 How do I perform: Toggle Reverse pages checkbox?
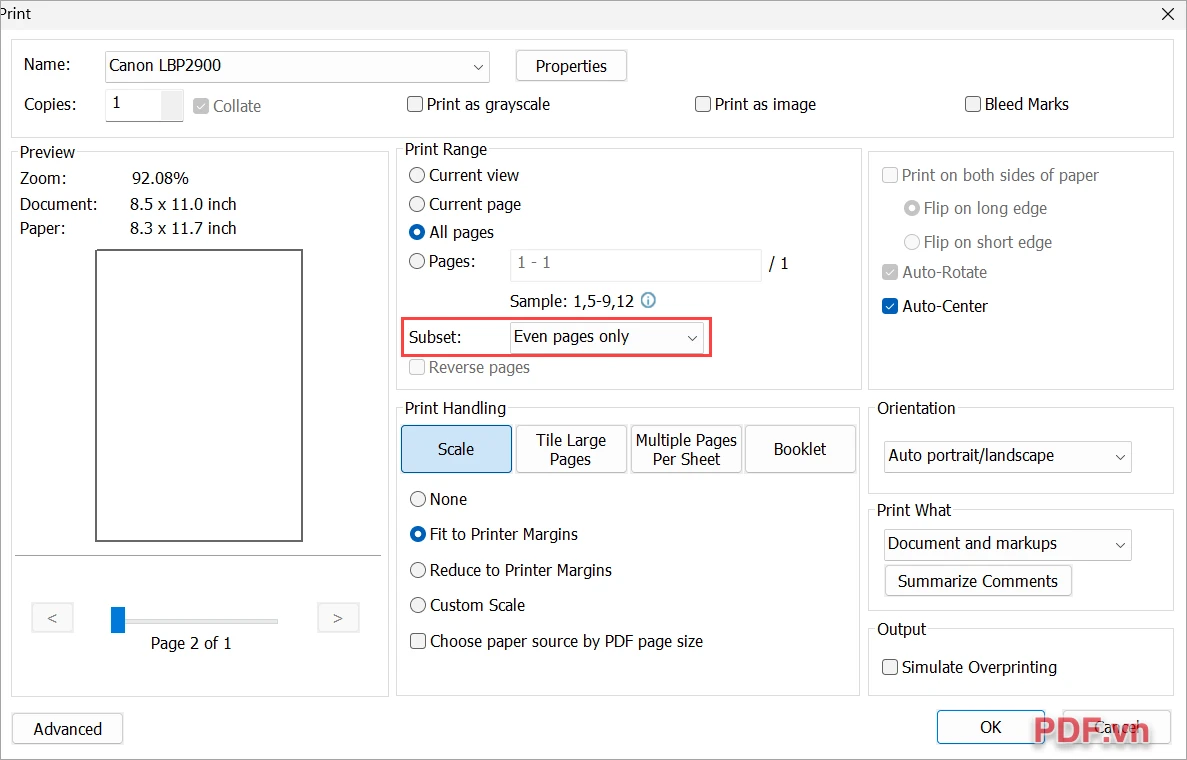[416, 367]
